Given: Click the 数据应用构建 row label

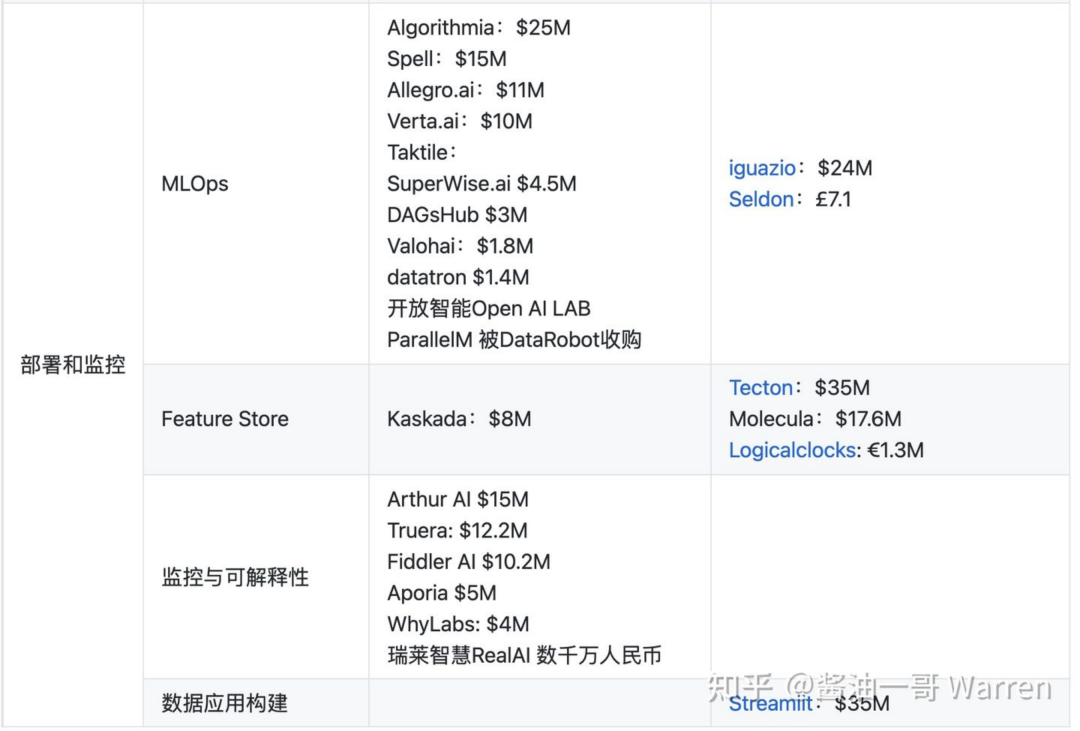Looking at the screenshot, I should [x=225, y=704].
